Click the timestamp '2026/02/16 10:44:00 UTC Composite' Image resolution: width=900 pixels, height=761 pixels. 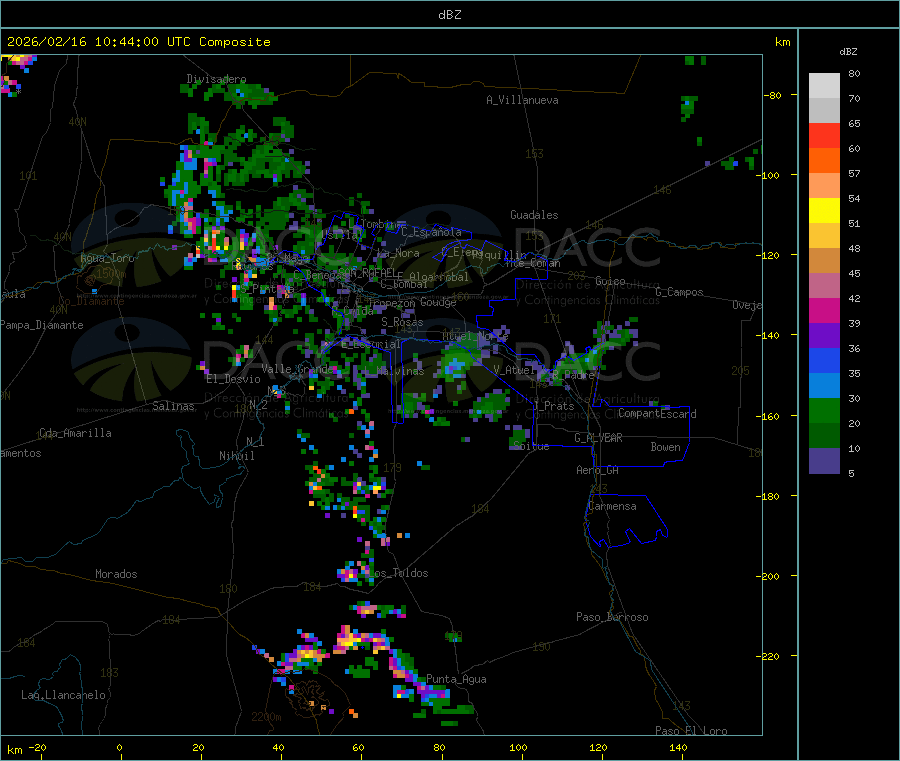pyautogui.click(x=138, y=42)
